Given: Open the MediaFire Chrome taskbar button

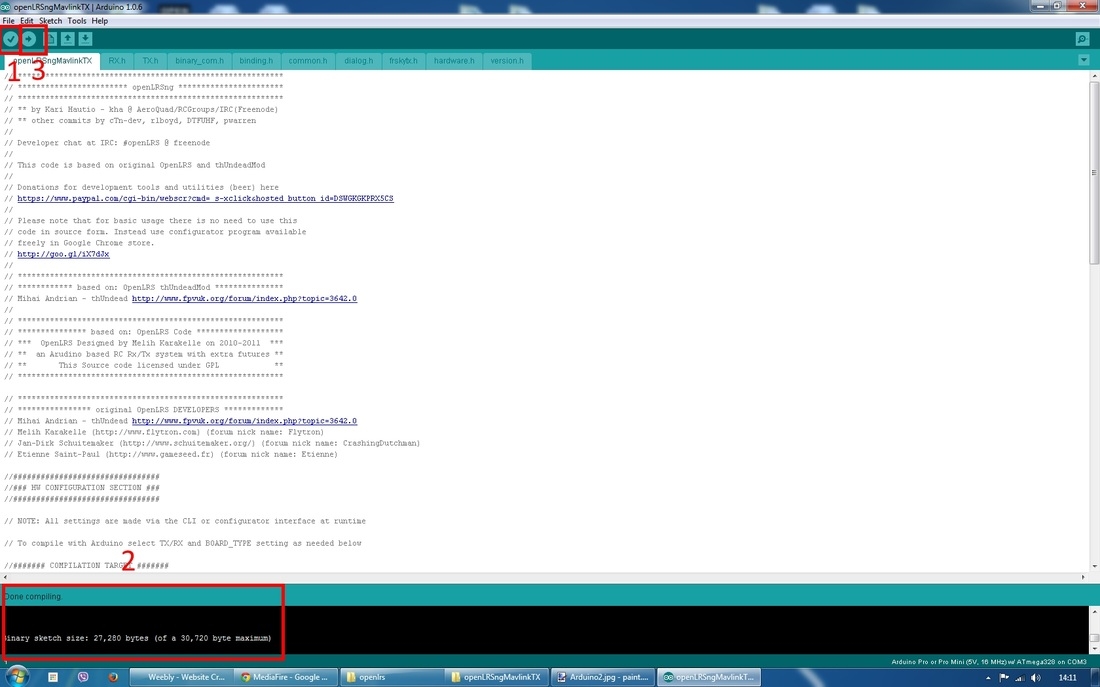Looking at the screenshot, I should click(x=284, y=677).
